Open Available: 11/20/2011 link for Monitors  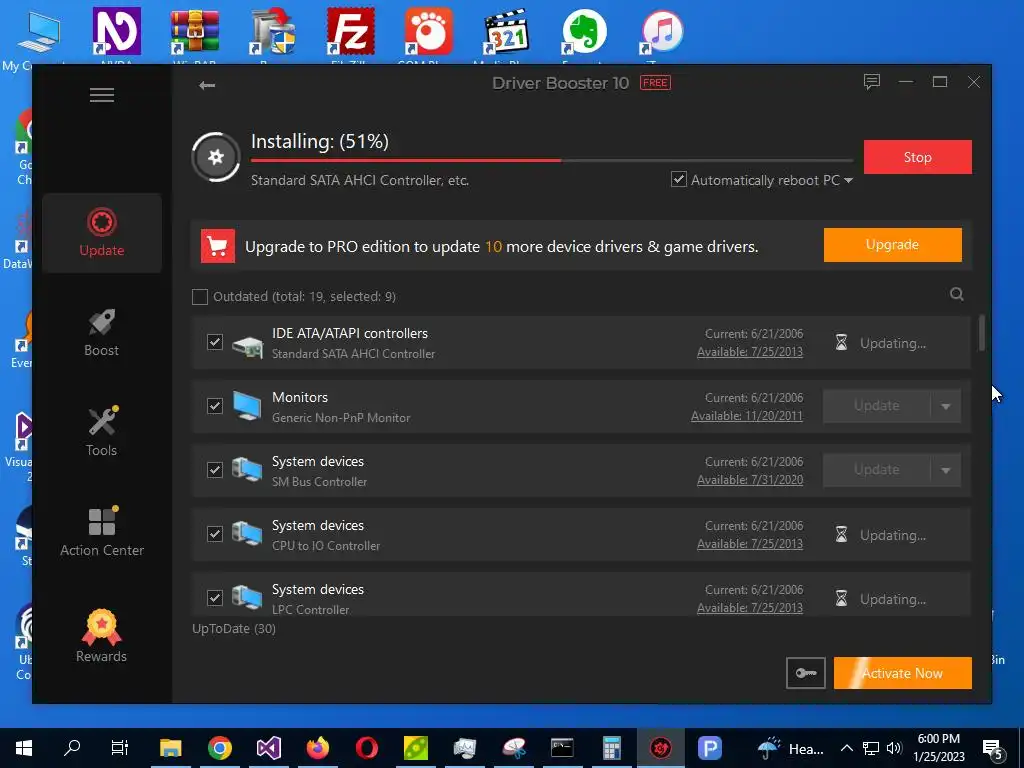[x=747, y=416]
